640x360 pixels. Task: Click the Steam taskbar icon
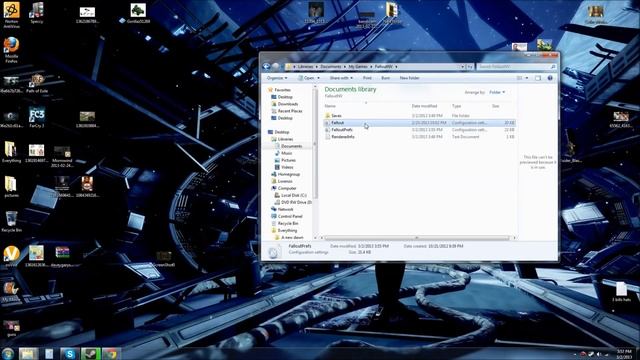point(90,353)
